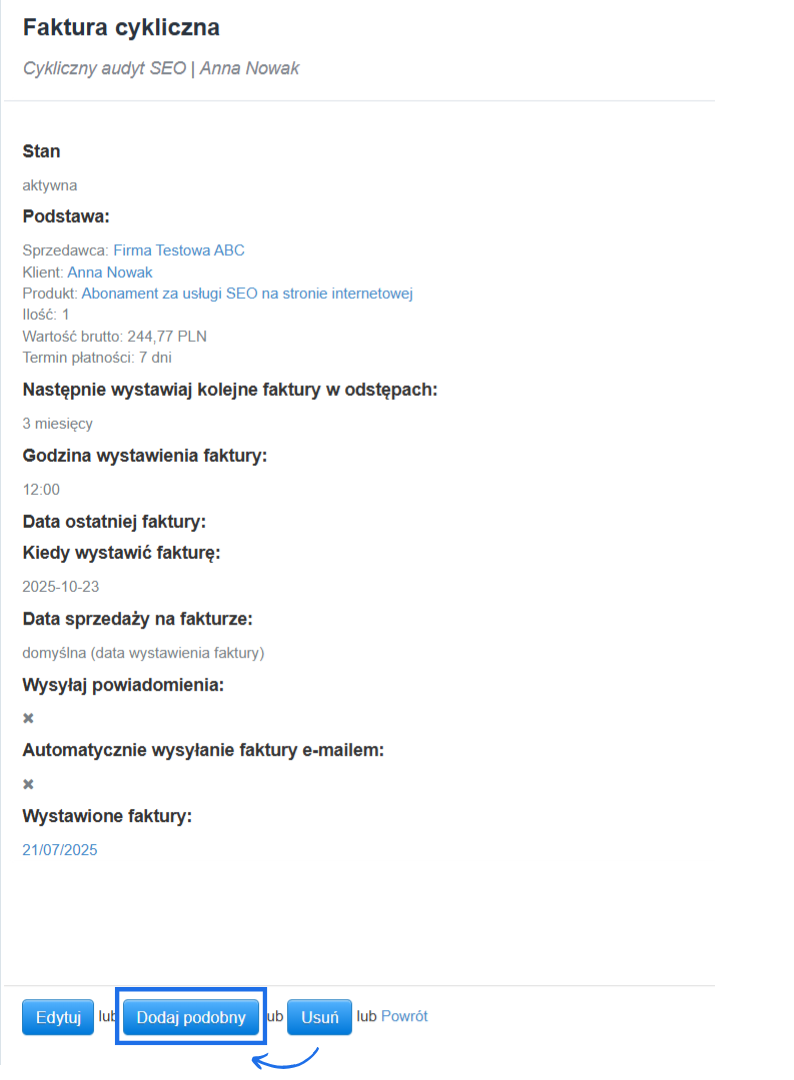The width and height of the screenshot is (794, 1080).
Task: Click the status value aktywna
Action: coord(50,185)
